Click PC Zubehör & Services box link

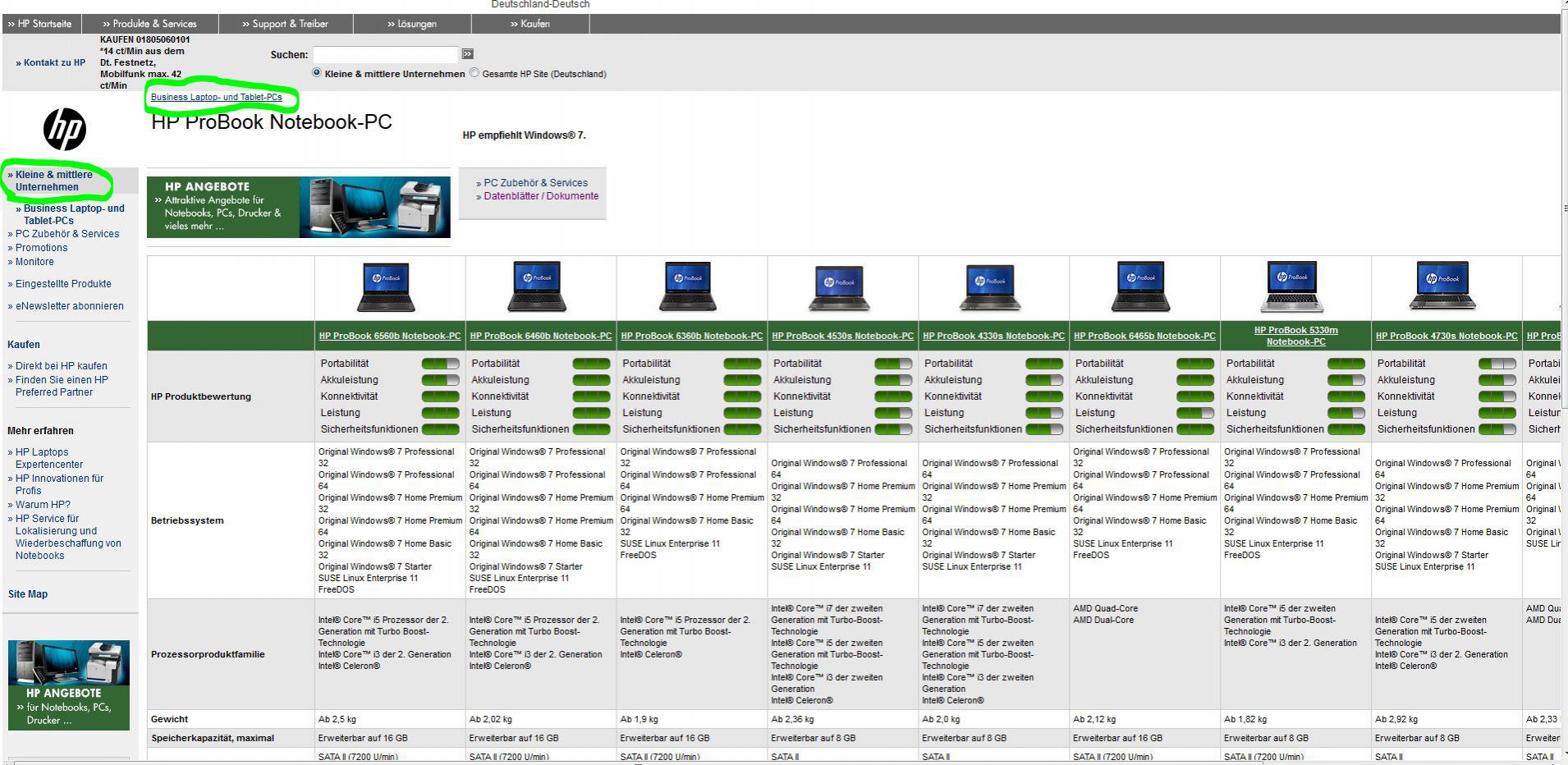click(532, 183)
